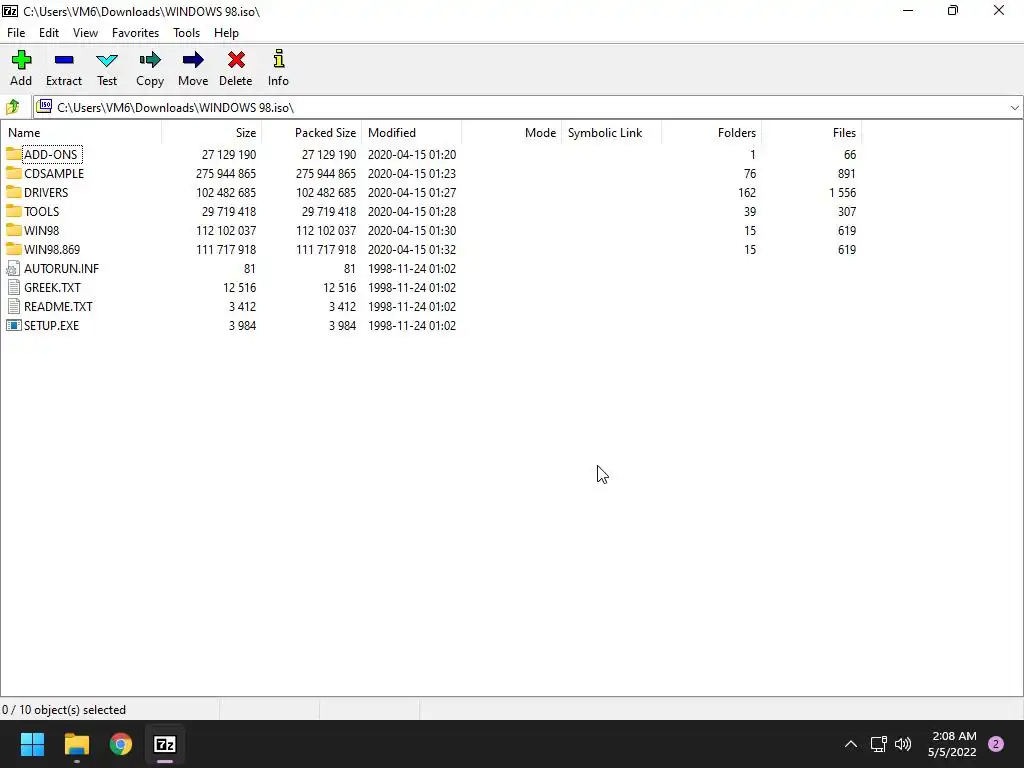Screen dimensions: 1024x768
Task: Click the Symbolic Link column header
Action: click(x=611, y=133)
